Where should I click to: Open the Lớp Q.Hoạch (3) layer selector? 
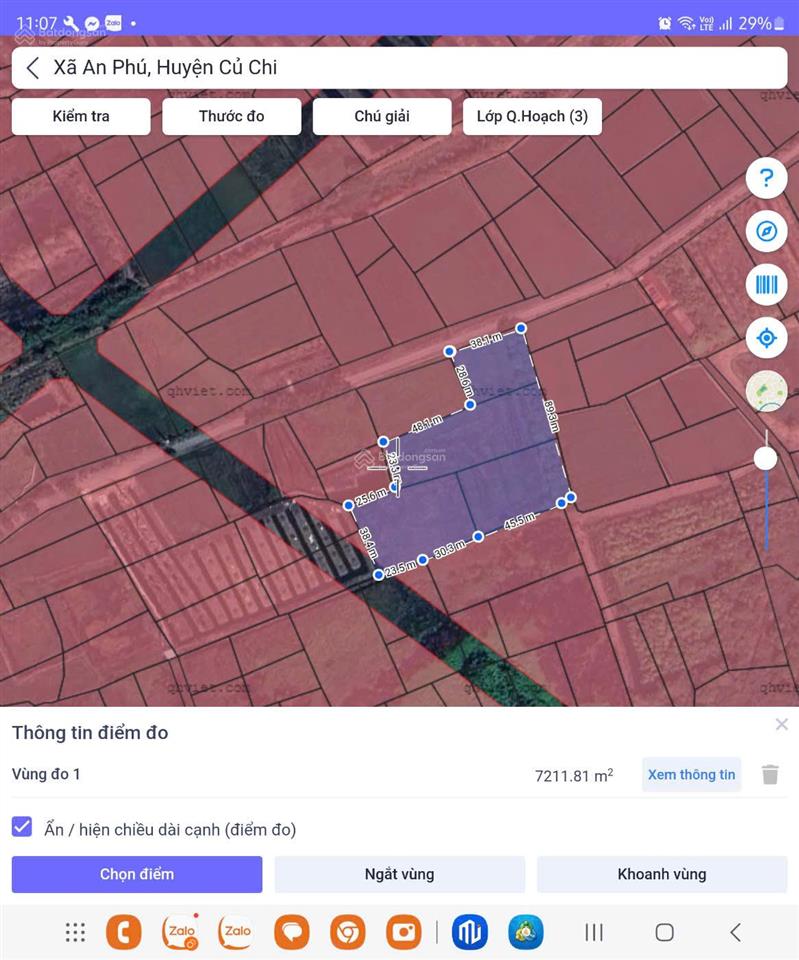532,116
